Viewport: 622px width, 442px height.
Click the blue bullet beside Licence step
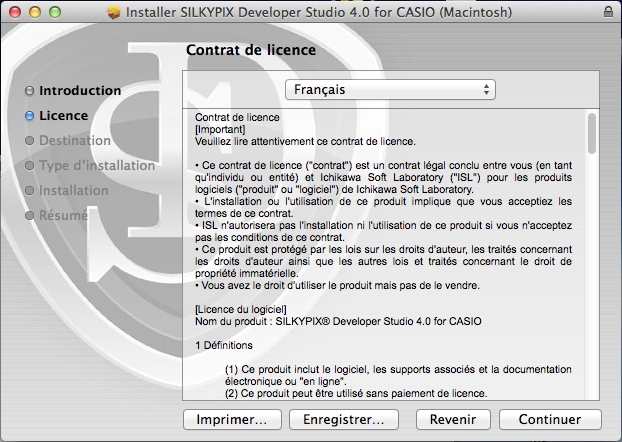click(30, 116)
